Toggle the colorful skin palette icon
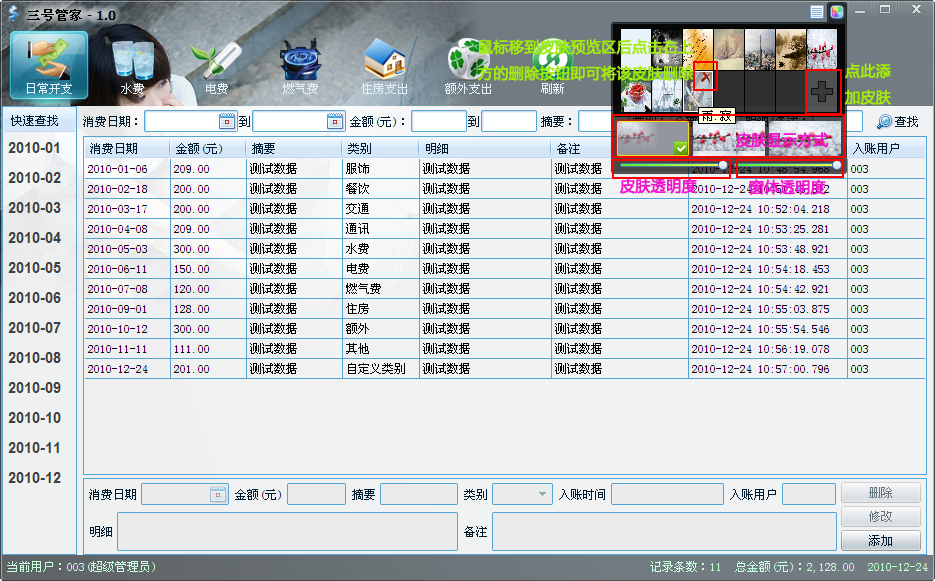This screenshot has height=581, width=935. [x=837, y=12]
